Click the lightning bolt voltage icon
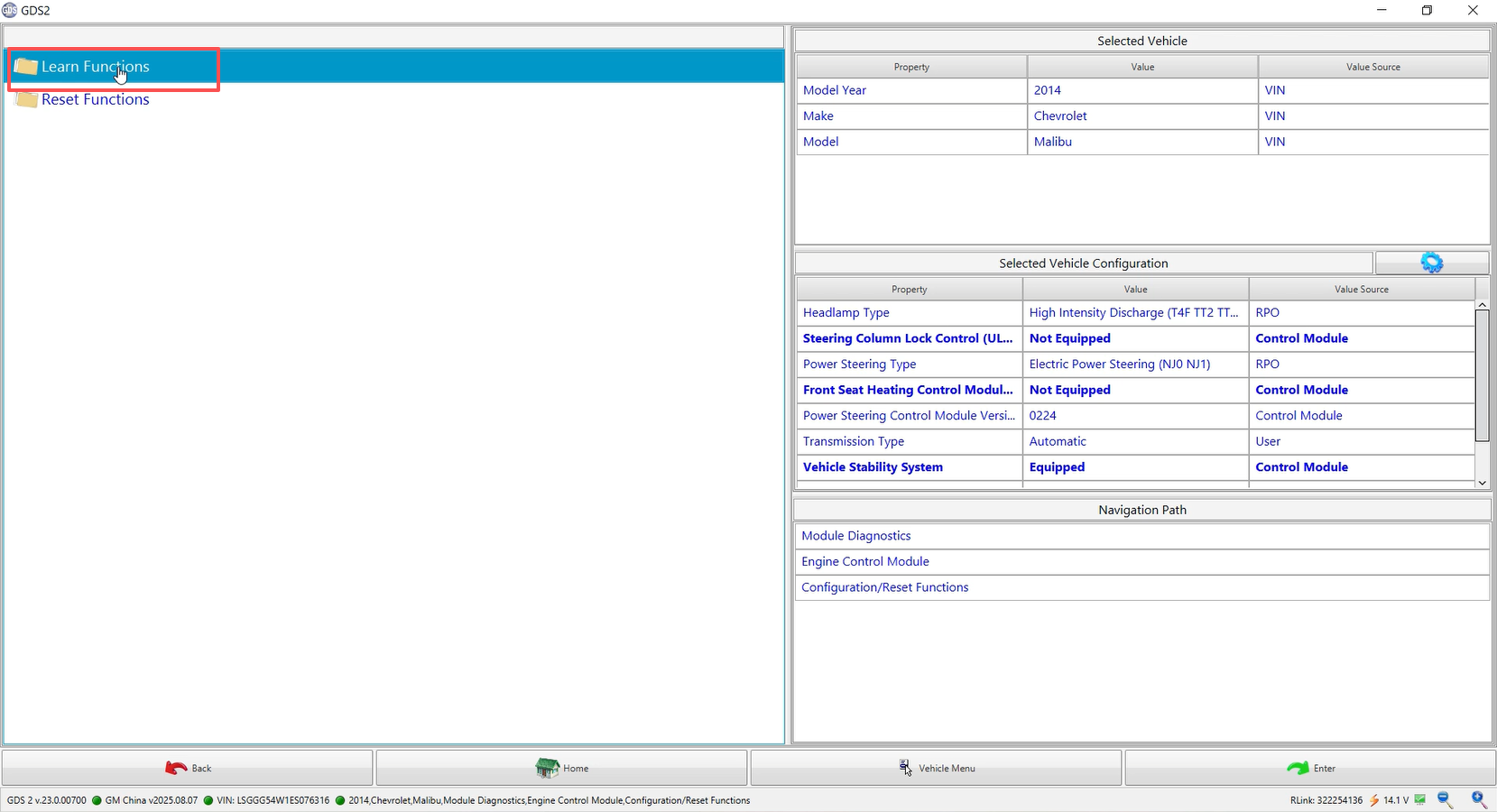 [1373, 800]
